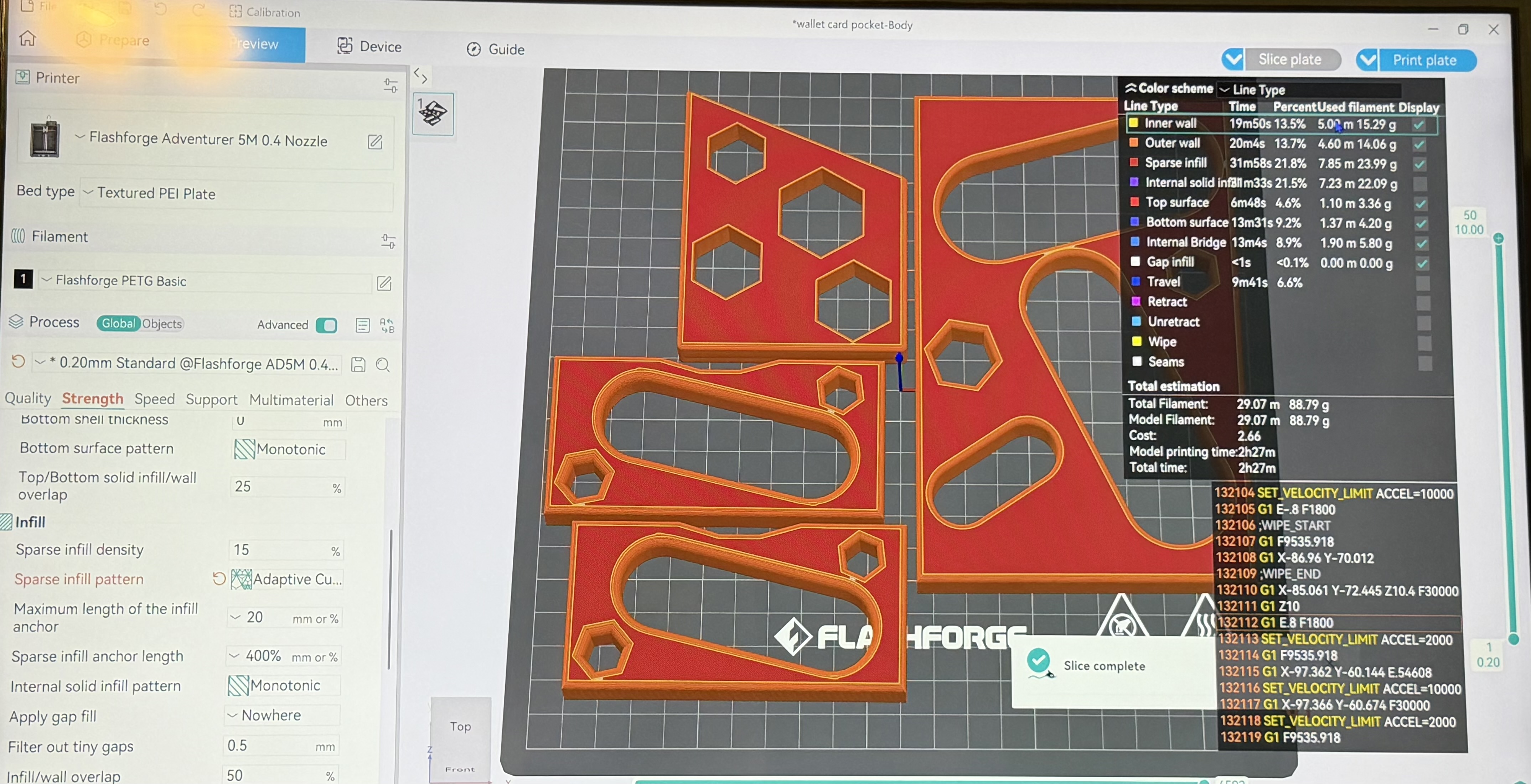Image resolution: width=1531 pixels, height=784 pixels.
Task: Edit the Flashforge Adventurer 5M printer preset
Action: pyautogui.click(x=375, y=141)
